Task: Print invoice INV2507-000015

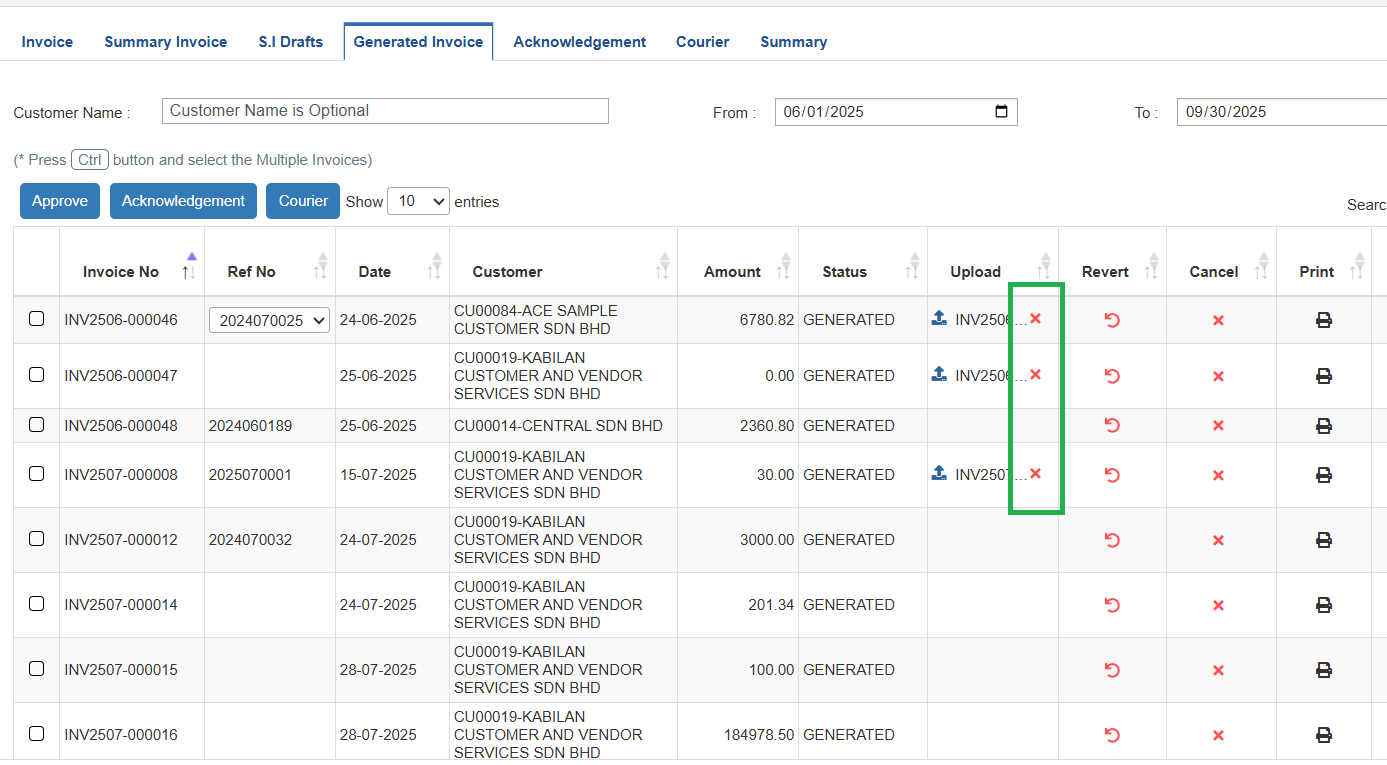Action: click(1324, 670)
